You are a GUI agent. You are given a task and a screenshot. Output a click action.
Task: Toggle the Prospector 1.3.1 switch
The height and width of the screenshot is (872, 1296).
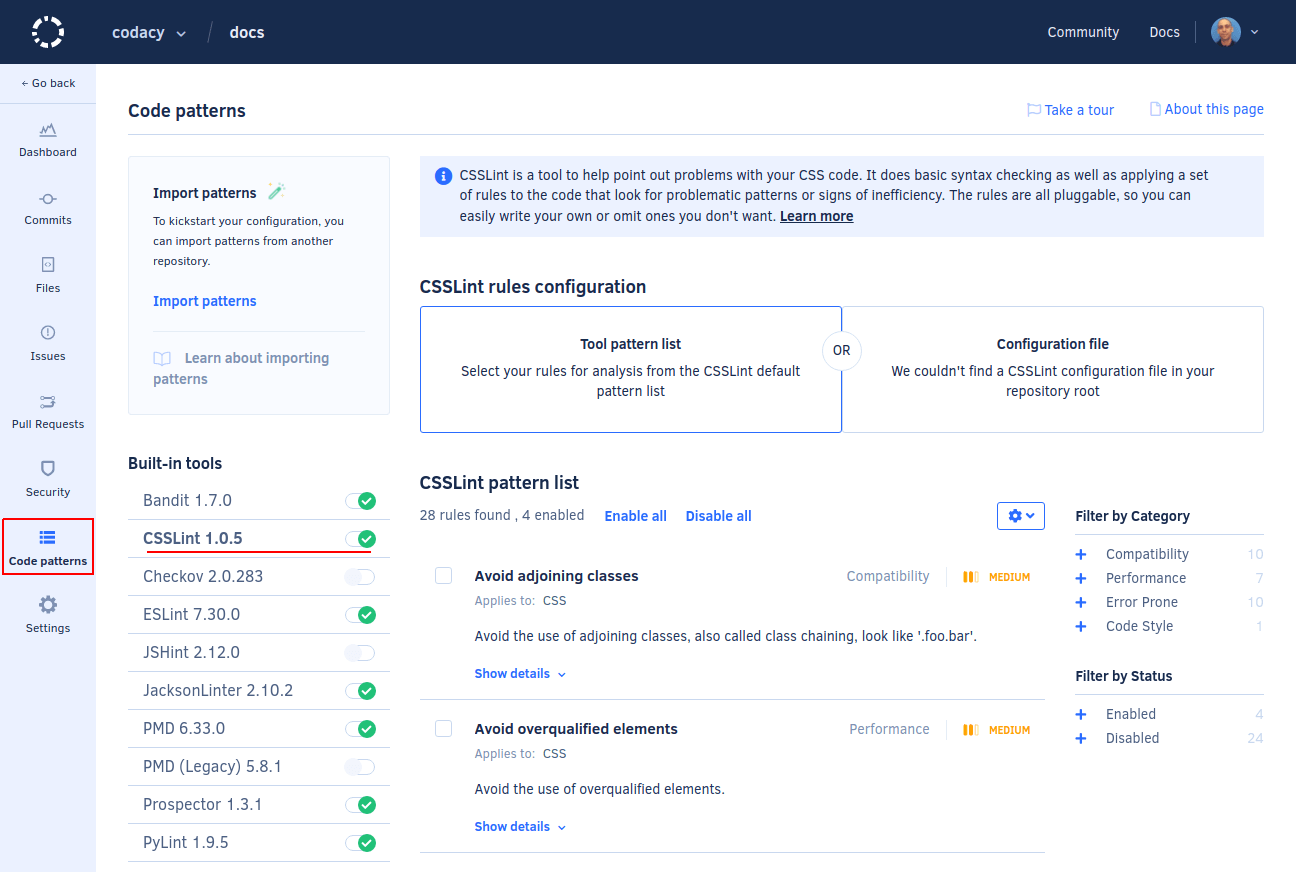[x=360, y=805]
